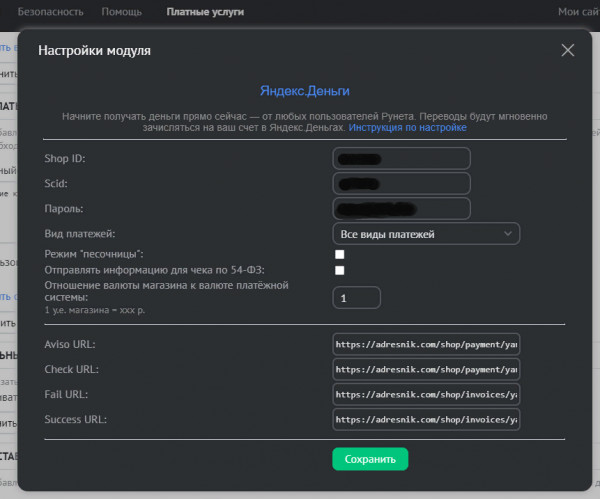This screenshot has height=499, width=600.
Task: Click the Shop ID label
Action: pos(65,158)
